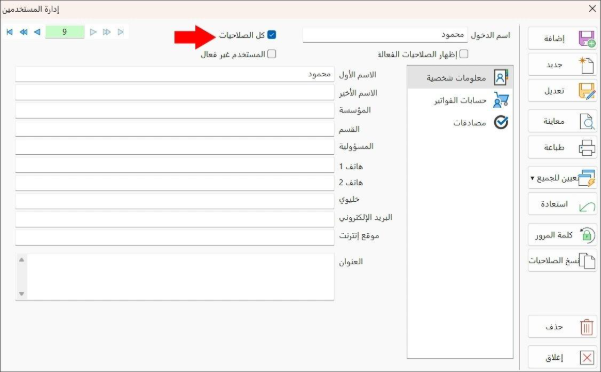The image size is (601, 372).
Task: Click the القسم input field
Action: click(175, 129)
